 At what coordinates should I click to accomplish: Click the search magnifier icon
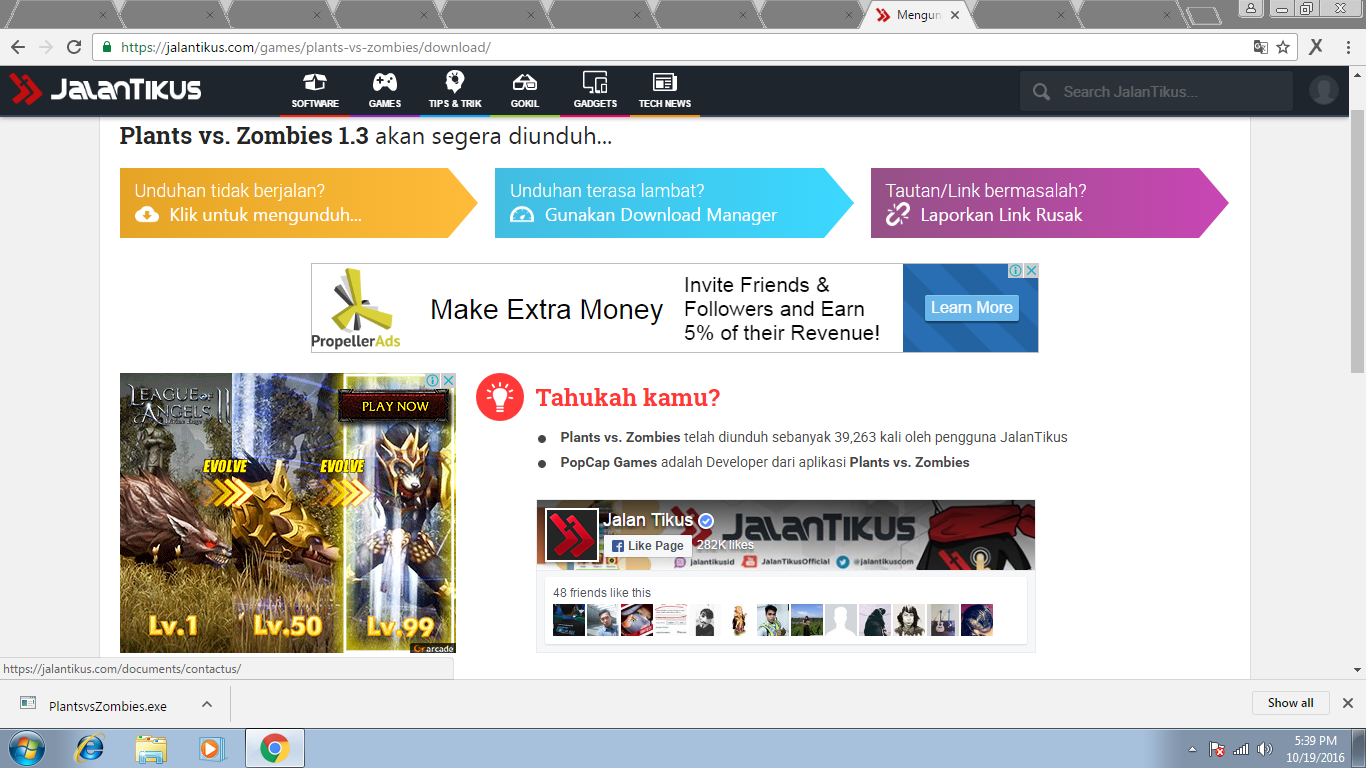pos(1041,91)
